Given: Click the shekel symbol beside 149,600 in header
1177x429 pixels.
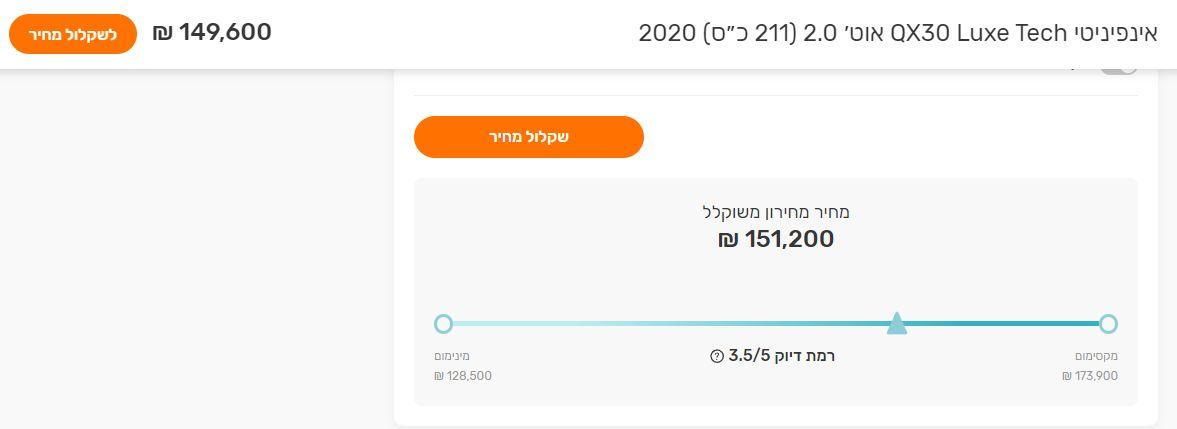Looking at the screenshot, I should pos(162,33).
